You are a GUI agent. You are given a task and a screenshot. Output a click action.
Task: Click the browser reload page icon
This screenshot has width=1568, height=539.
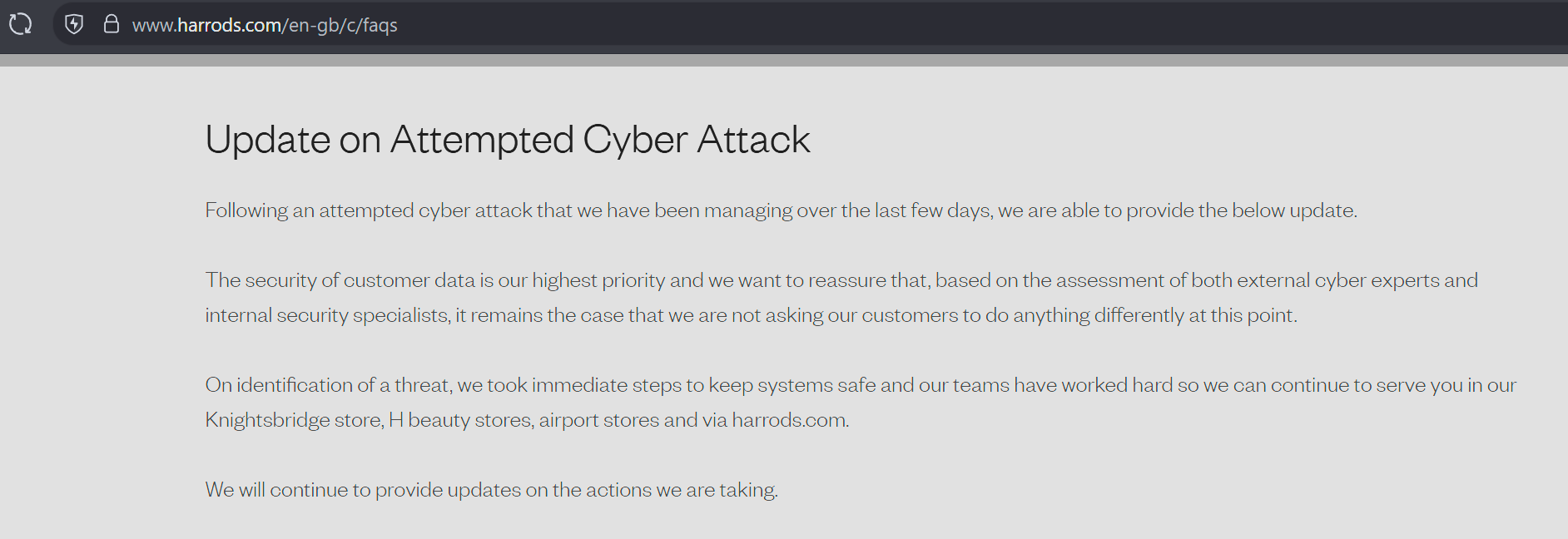(x=21, y=24)
